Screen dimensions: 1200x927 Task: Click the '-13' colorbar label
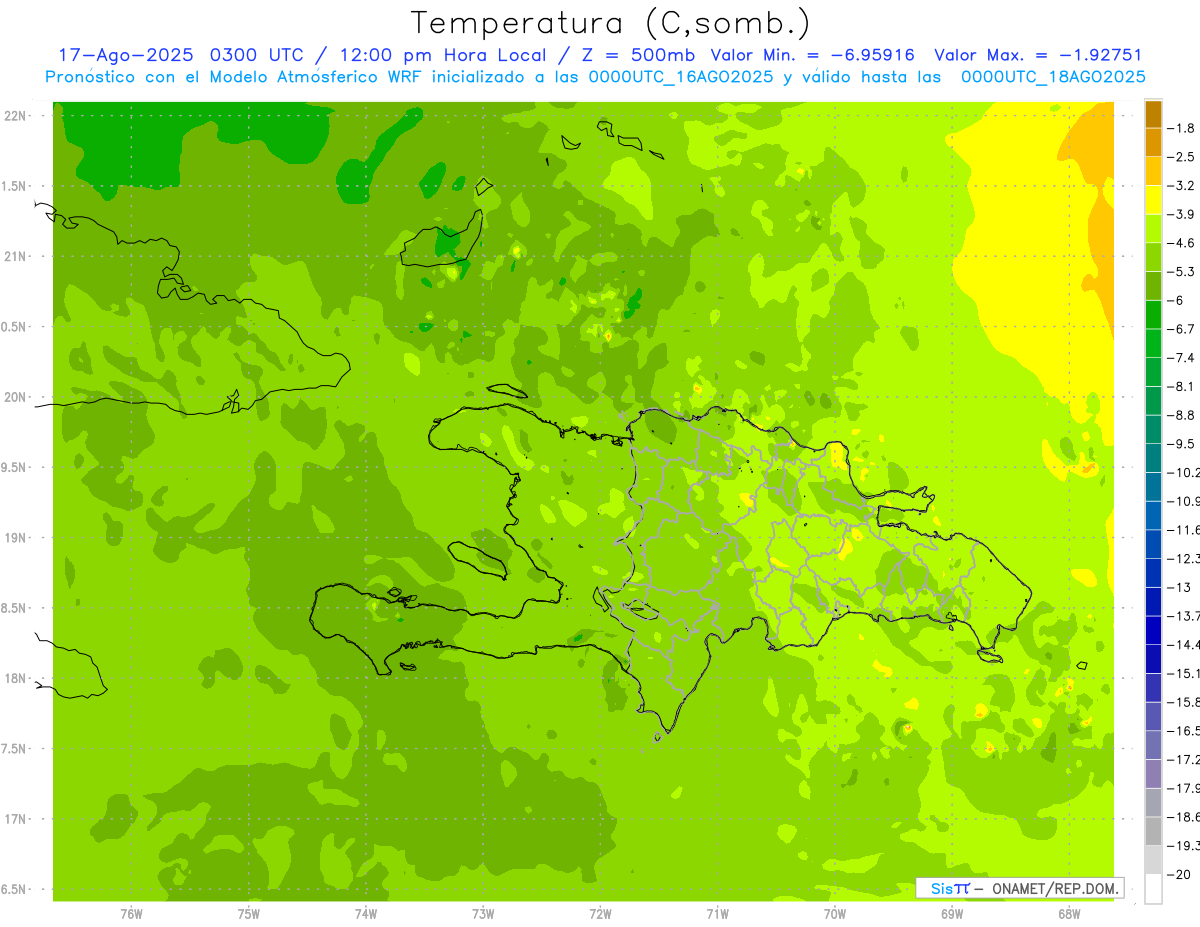[x=1179, y=587]
